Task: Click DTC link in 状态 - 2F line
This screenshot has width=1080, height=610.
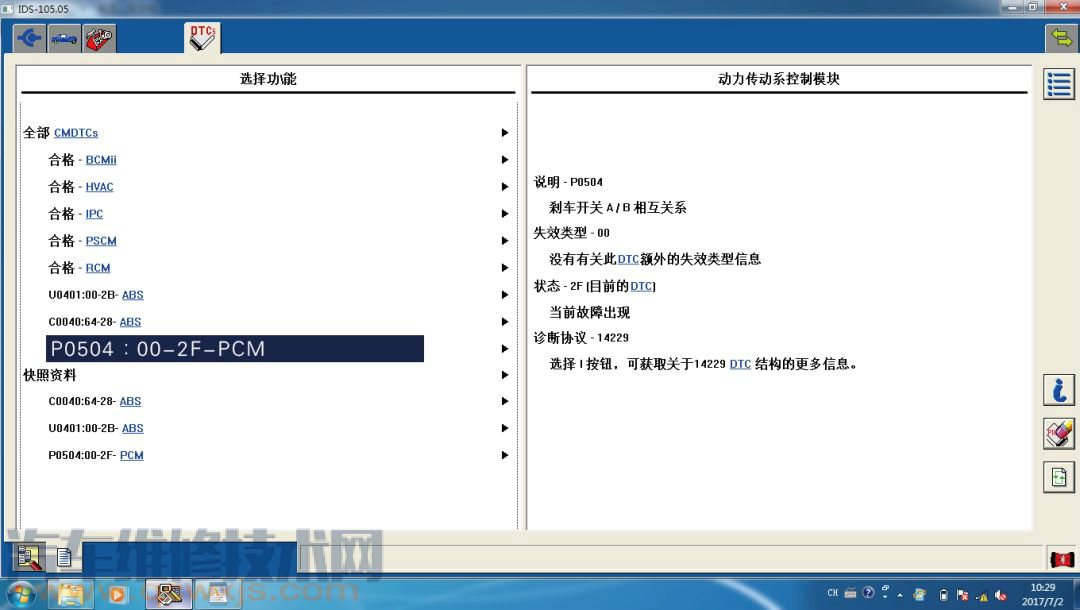Action: (x=641, y=286)
